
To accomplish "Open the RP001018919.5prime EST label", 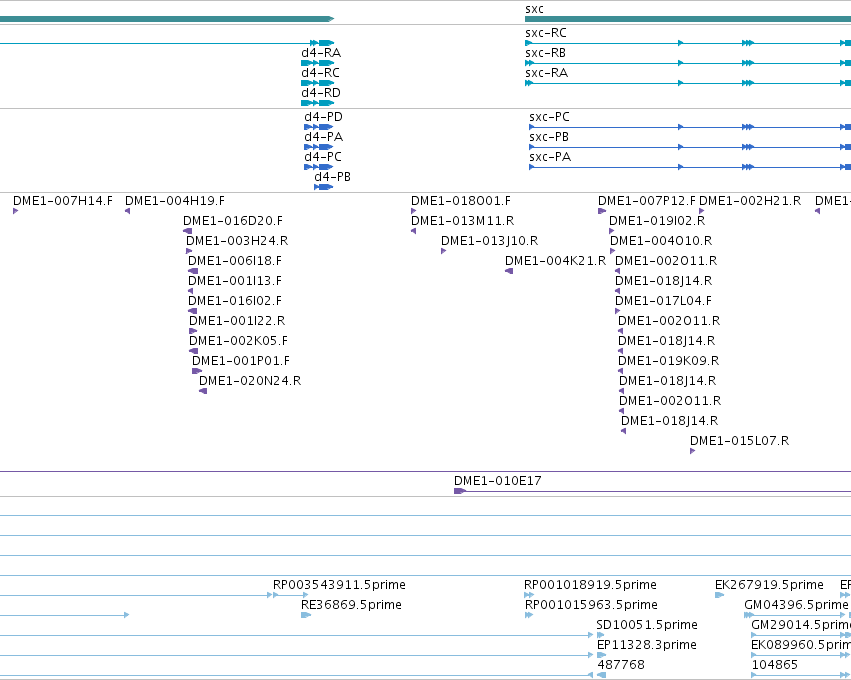I will (x=590, y=585).
